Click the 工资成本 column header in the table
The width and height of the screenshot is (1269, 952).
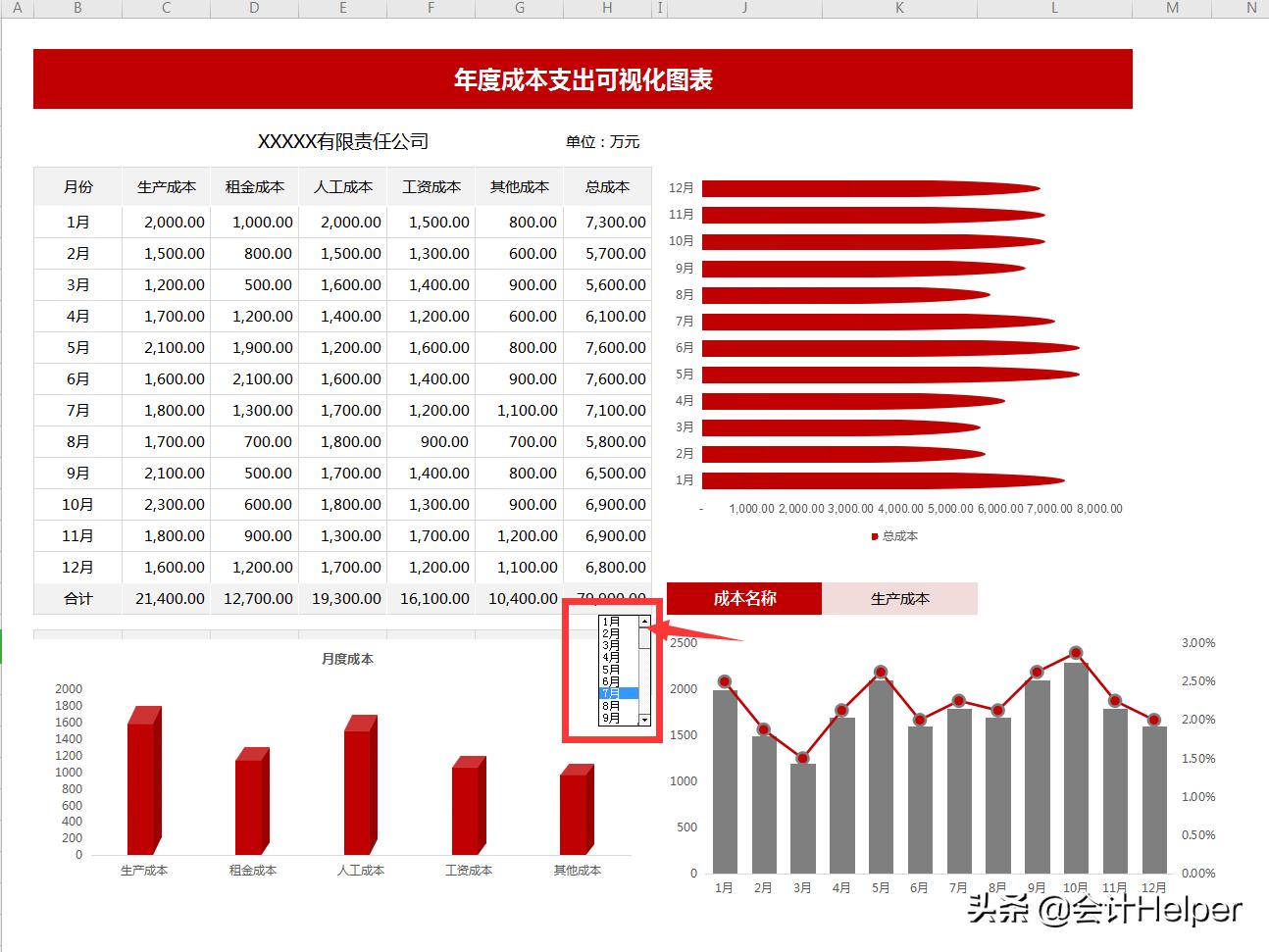431,186
